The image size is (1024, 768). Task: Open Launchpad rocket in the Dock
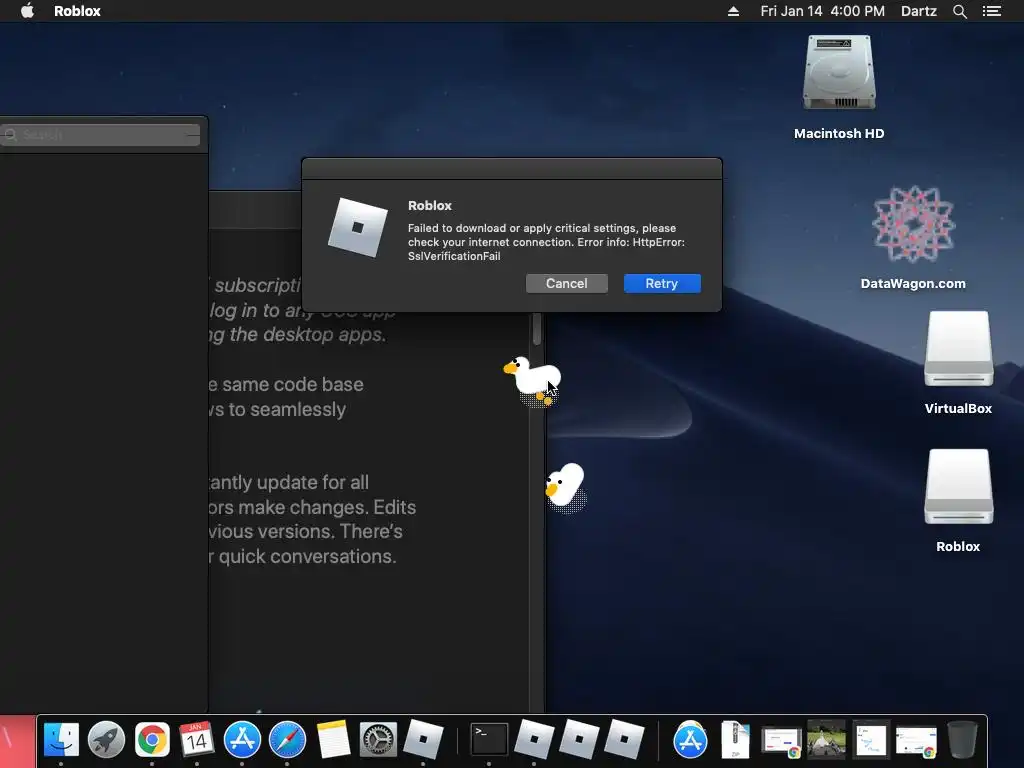pos(106,740)
